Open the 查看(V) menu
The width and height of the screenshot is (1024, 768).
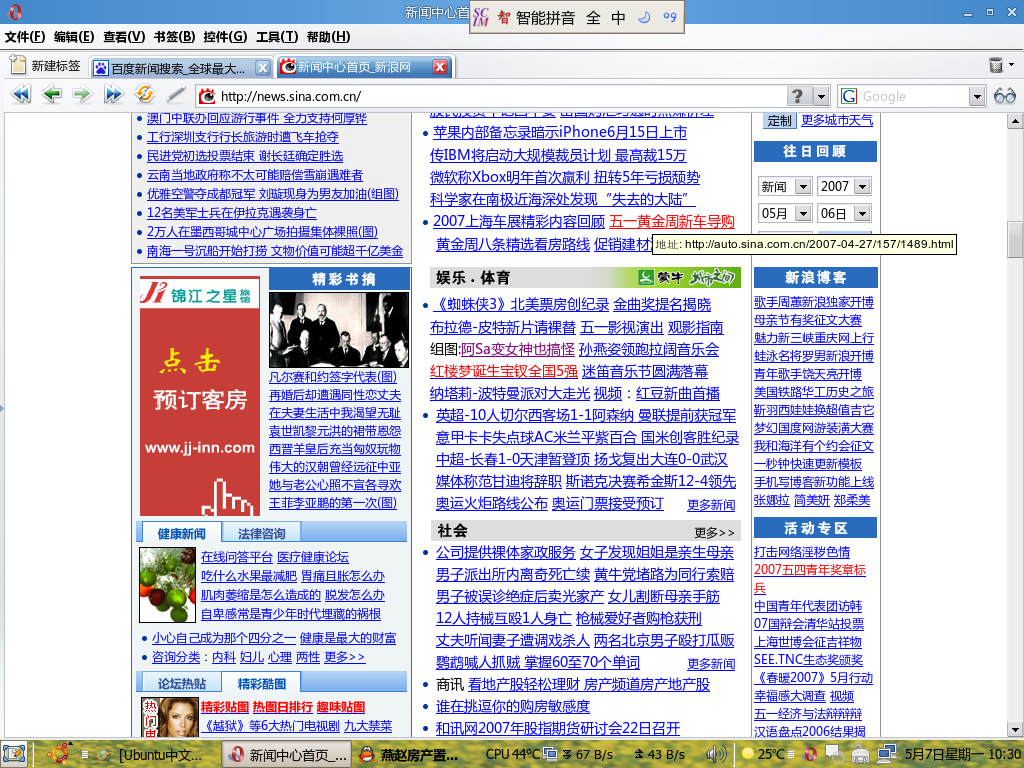coord(124,37)
